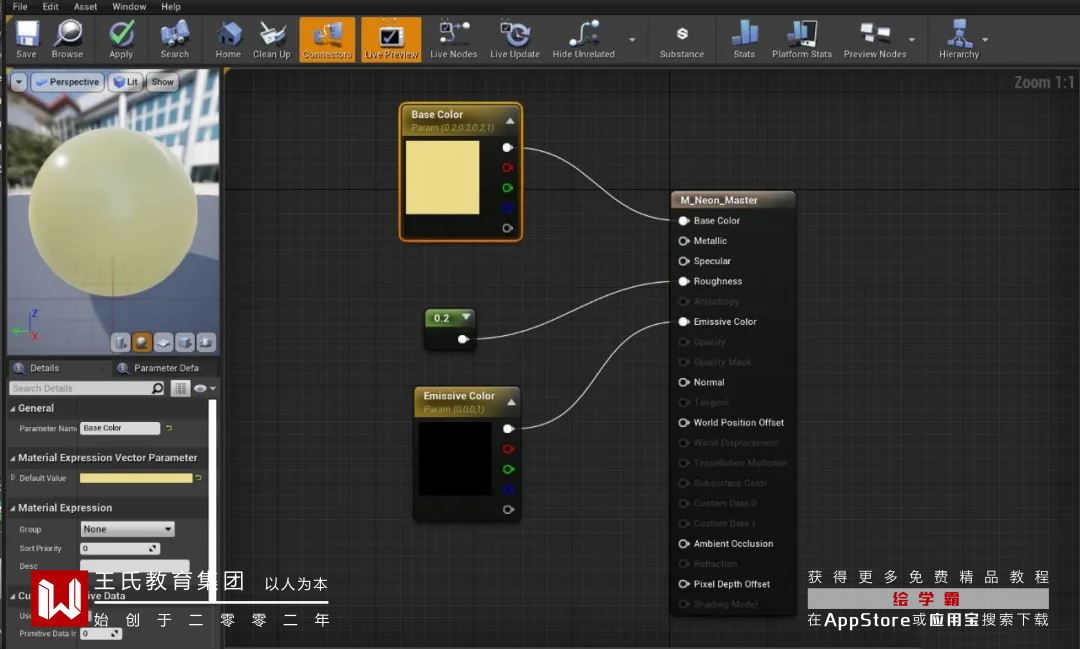Jump to Home node in toolbar
This screenshot has height=649, width=1080.
click(228, 39)
